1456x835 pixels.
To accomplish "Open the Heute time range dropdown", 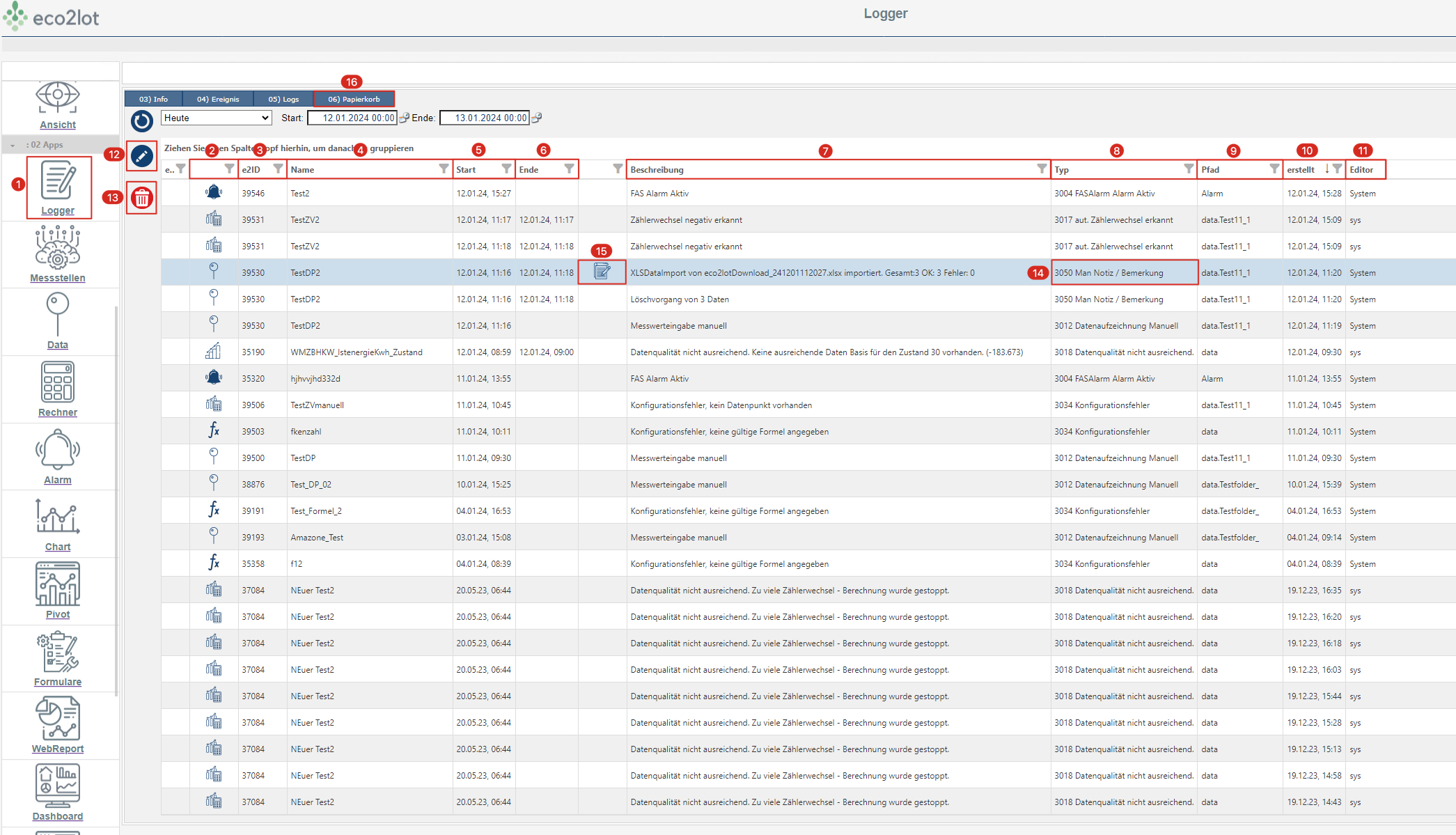I will 216,118.
